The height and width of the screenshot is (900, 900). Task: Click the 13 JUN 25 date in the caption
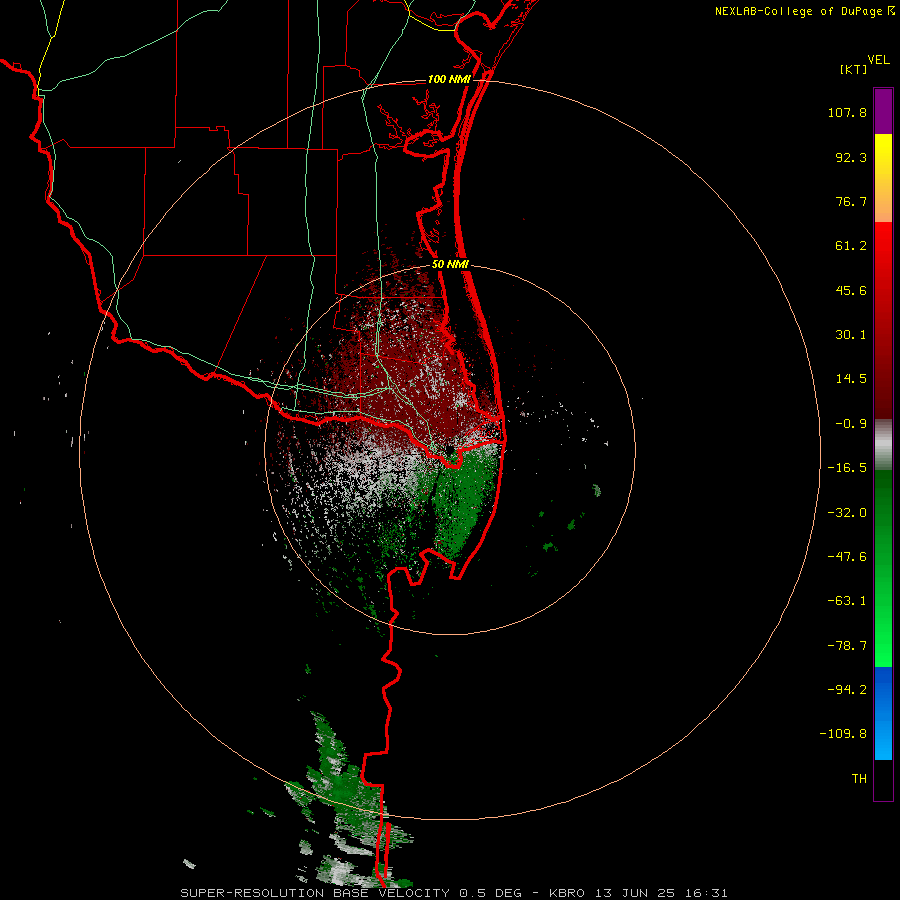[635, 893]
